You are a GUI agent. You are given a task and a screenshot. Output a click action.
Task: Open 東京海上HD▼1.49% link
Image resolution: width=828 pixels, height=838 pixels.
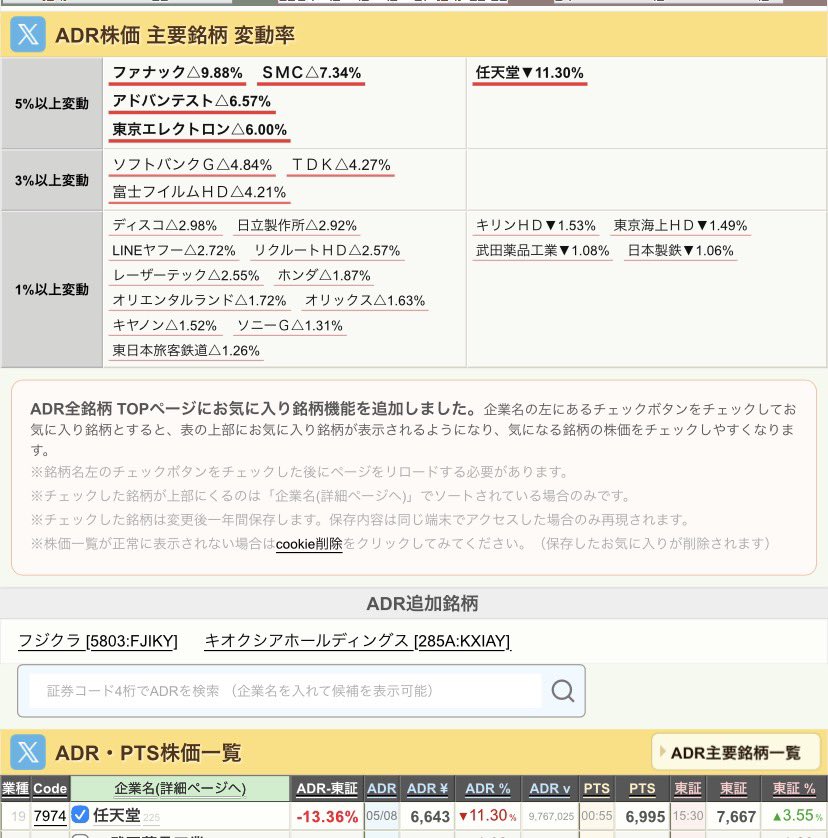(680, 225)
